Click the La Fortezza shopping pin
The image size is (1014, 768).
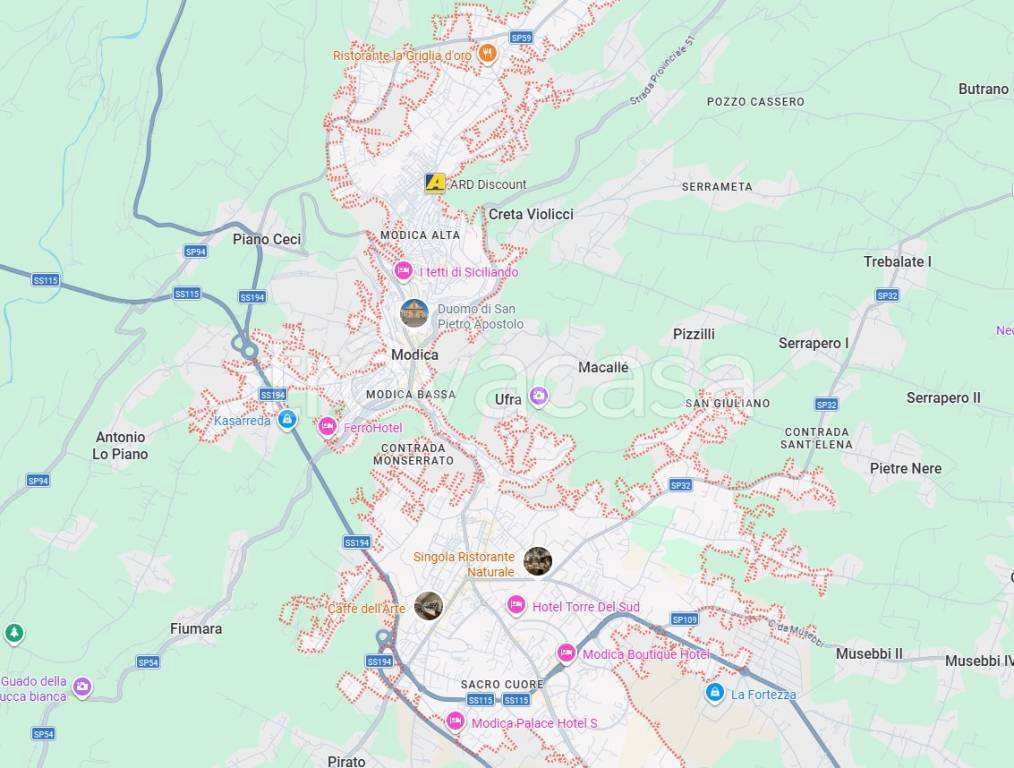coord(714,693)
